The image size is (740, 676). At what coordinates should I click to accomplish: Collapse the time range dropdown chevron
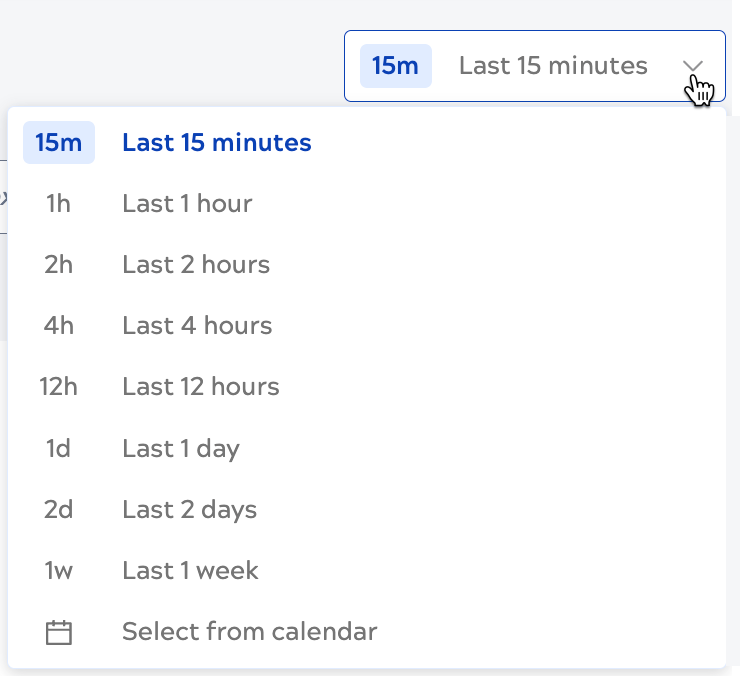pos(693,66)
